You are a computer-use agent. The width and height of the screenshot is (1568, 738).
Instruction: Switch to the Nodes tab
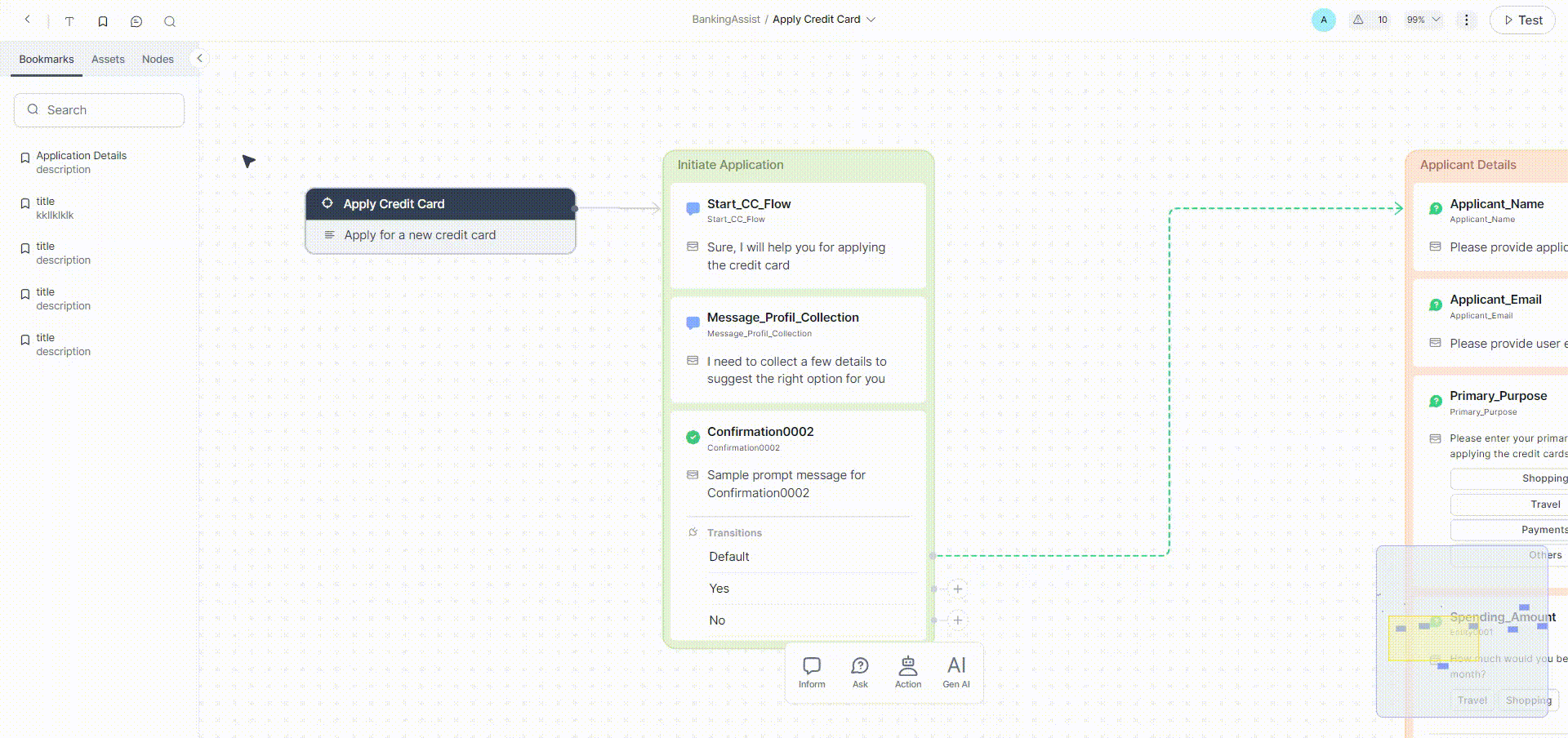(x=158, y=60)
